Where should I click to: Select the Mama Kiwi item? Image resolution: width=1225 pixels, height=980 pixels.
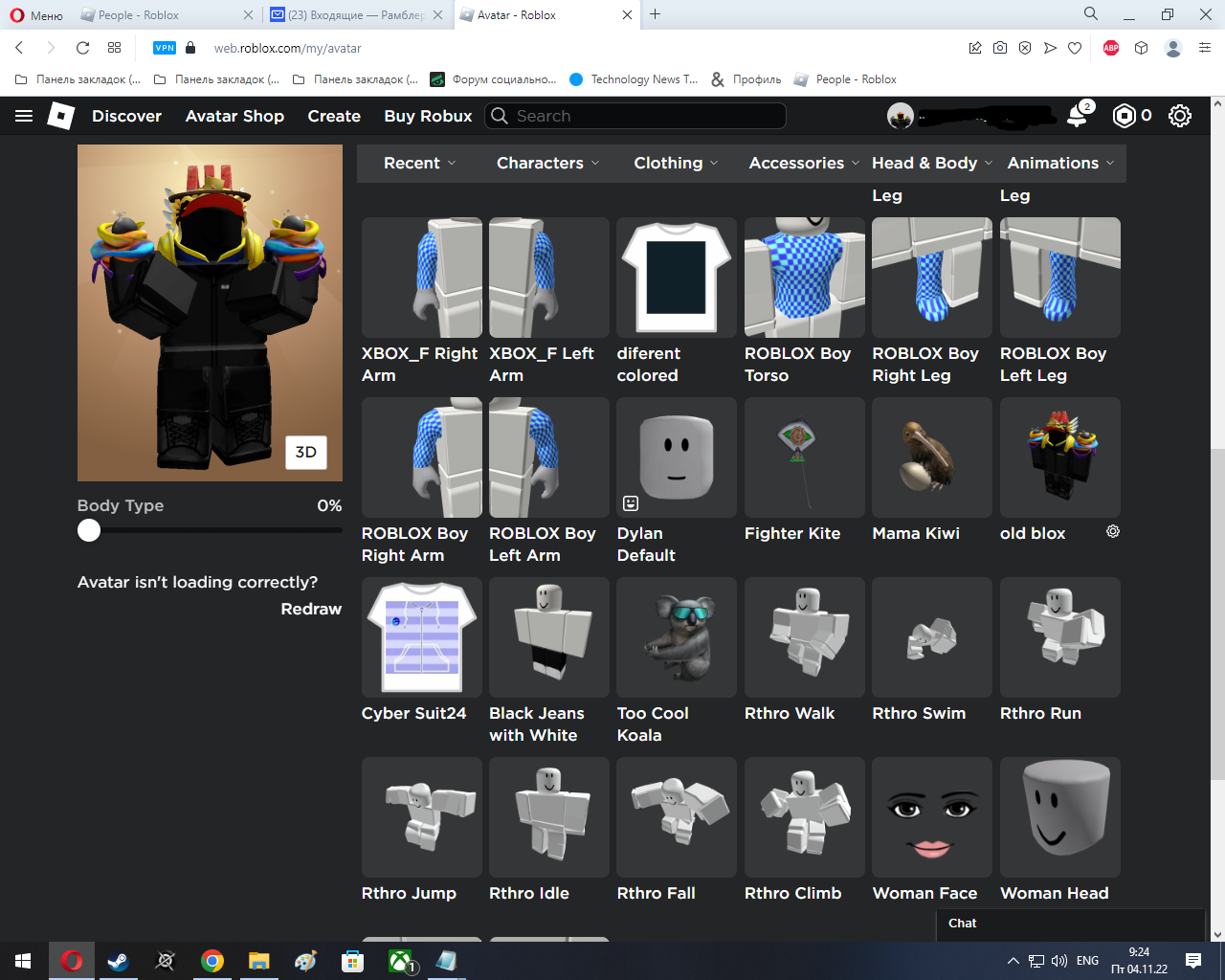932,470
